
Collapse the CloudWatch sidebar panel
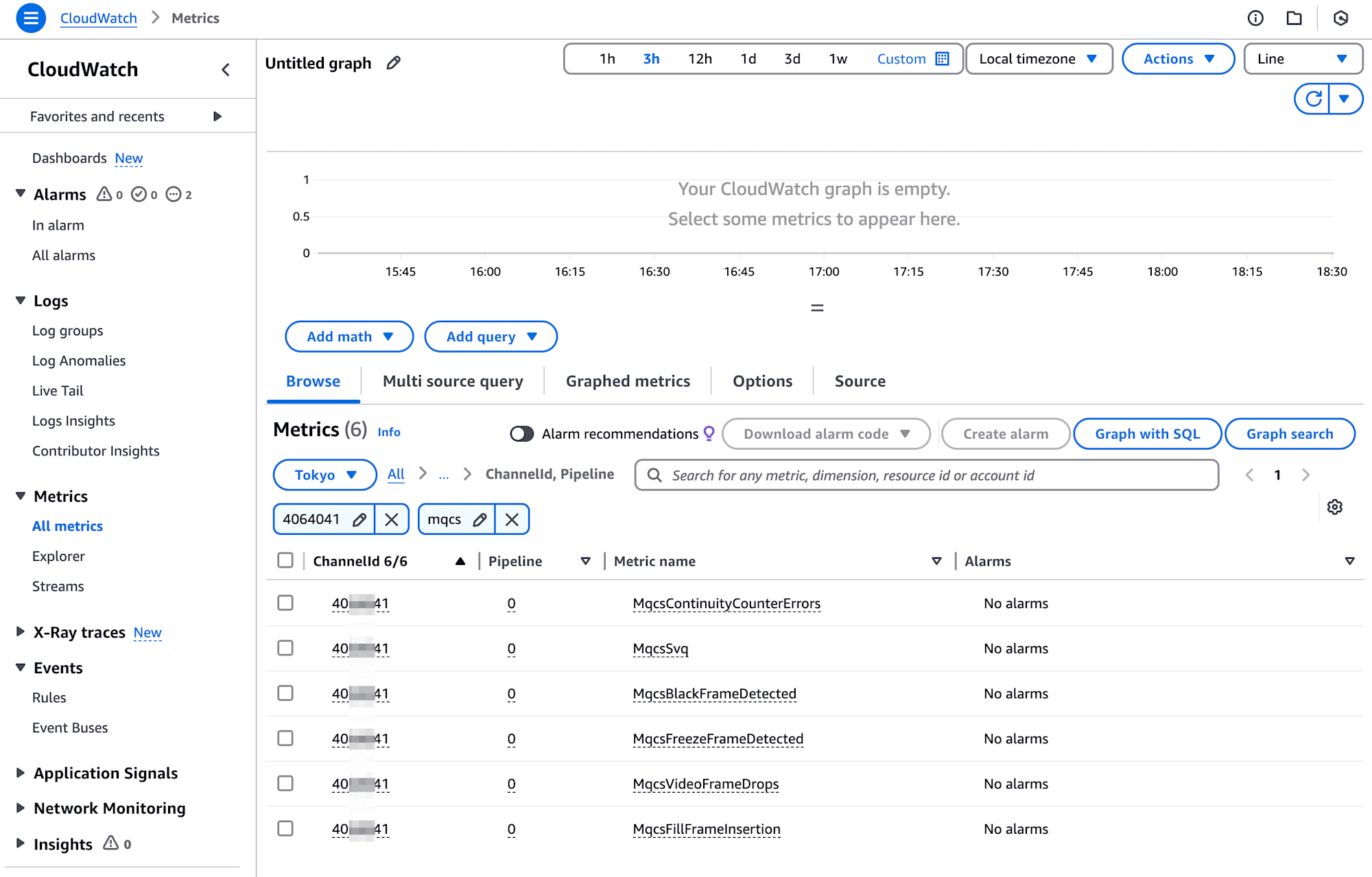pos(226,69)
